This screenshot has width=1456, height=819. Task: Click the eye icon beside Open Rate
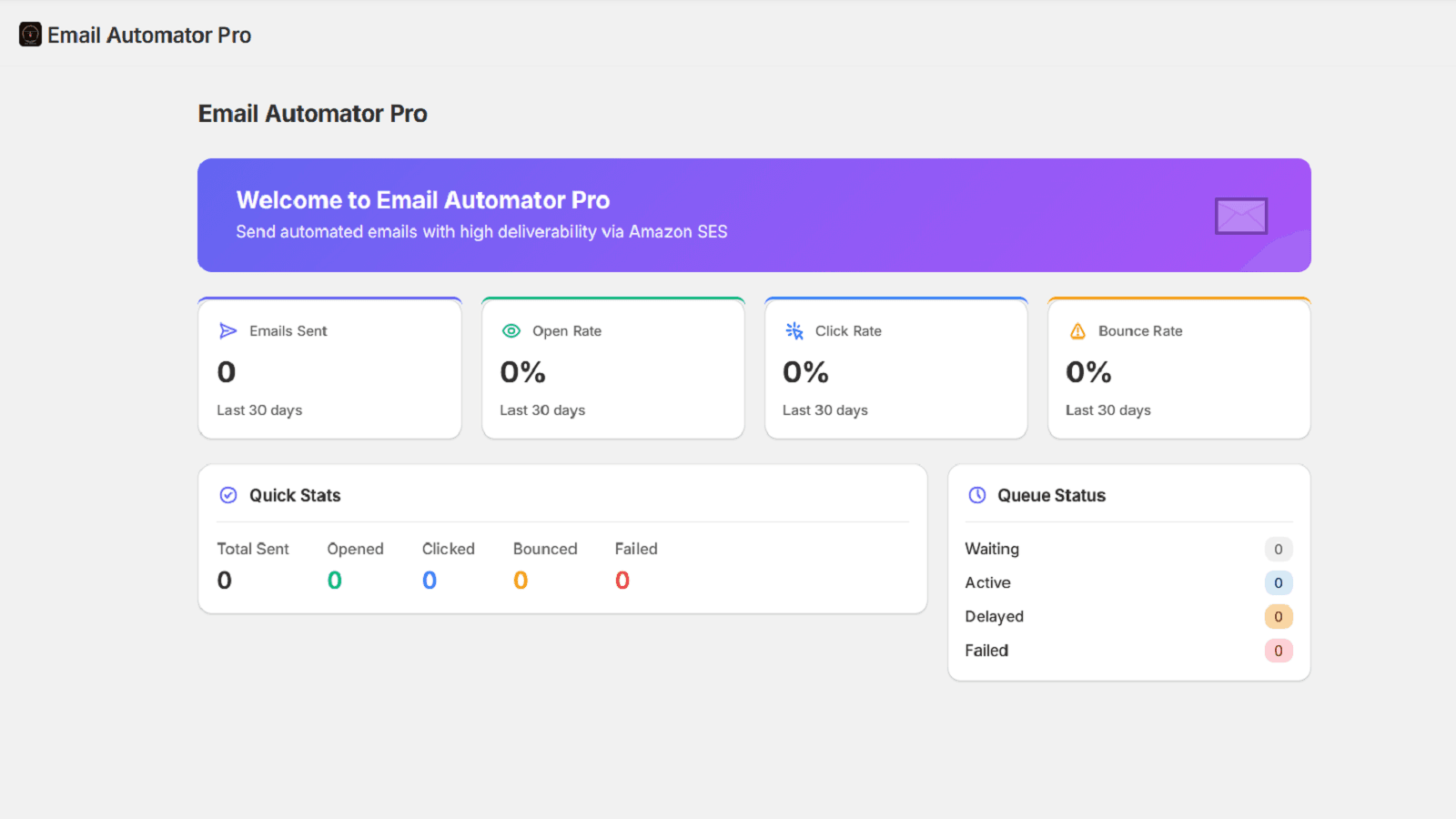(511, 331)
